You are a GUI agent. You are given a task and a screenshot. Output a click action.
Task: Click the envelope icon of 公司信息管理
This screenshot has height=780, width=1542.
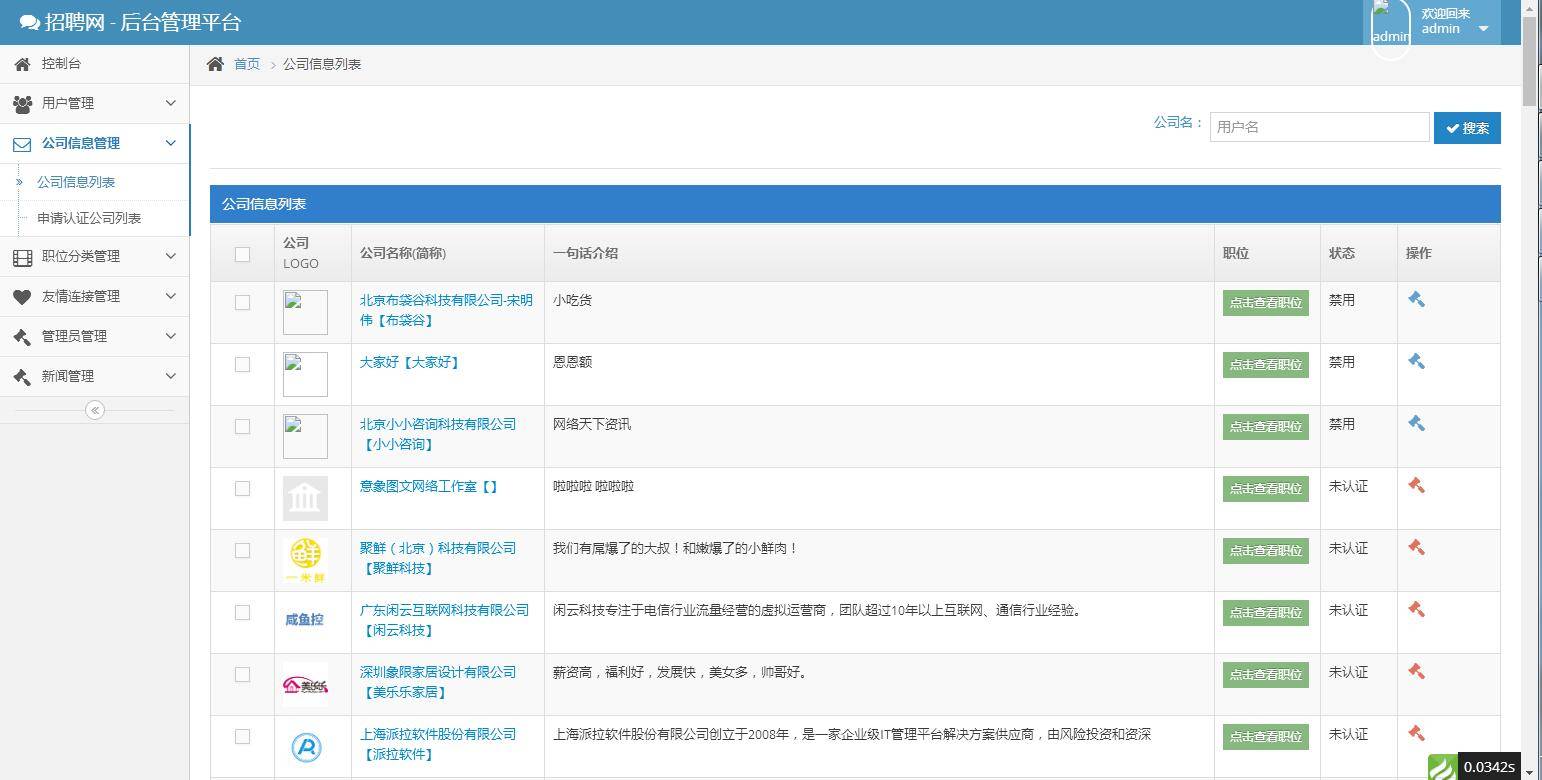coord(21,143)
